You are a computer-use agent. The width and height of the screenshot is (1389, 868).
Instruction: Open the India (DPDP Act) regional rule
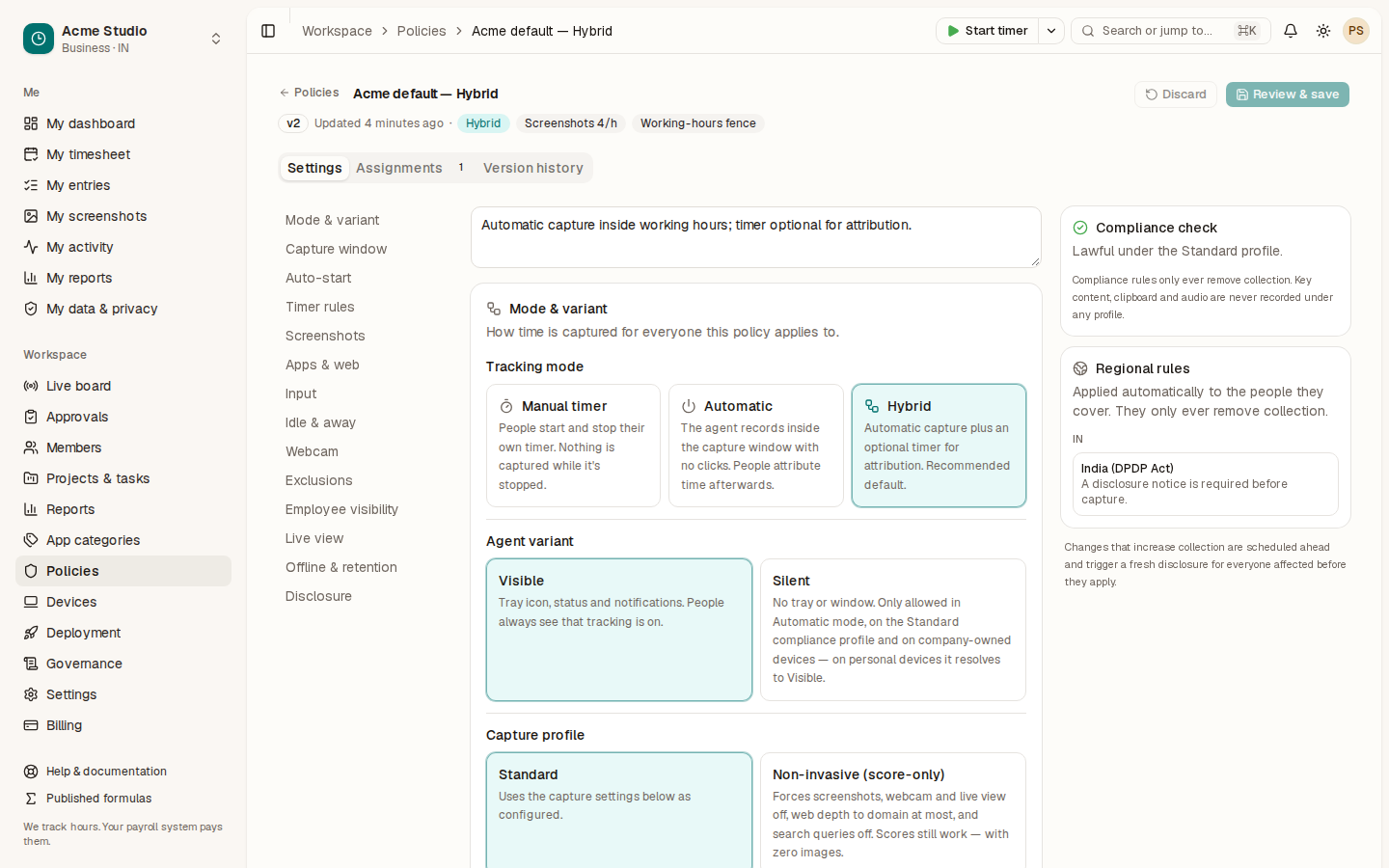1206,484
